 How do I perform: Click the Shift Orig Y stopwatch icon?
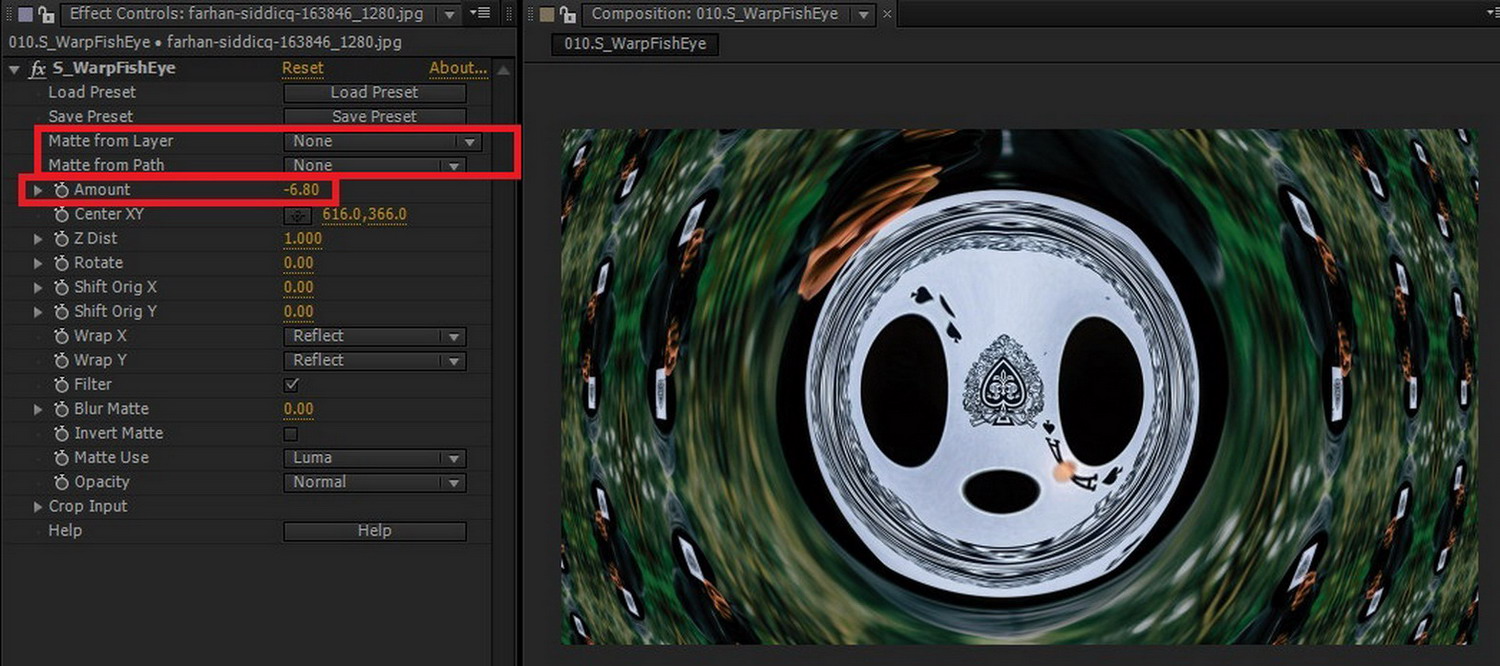tap(62, 312)
